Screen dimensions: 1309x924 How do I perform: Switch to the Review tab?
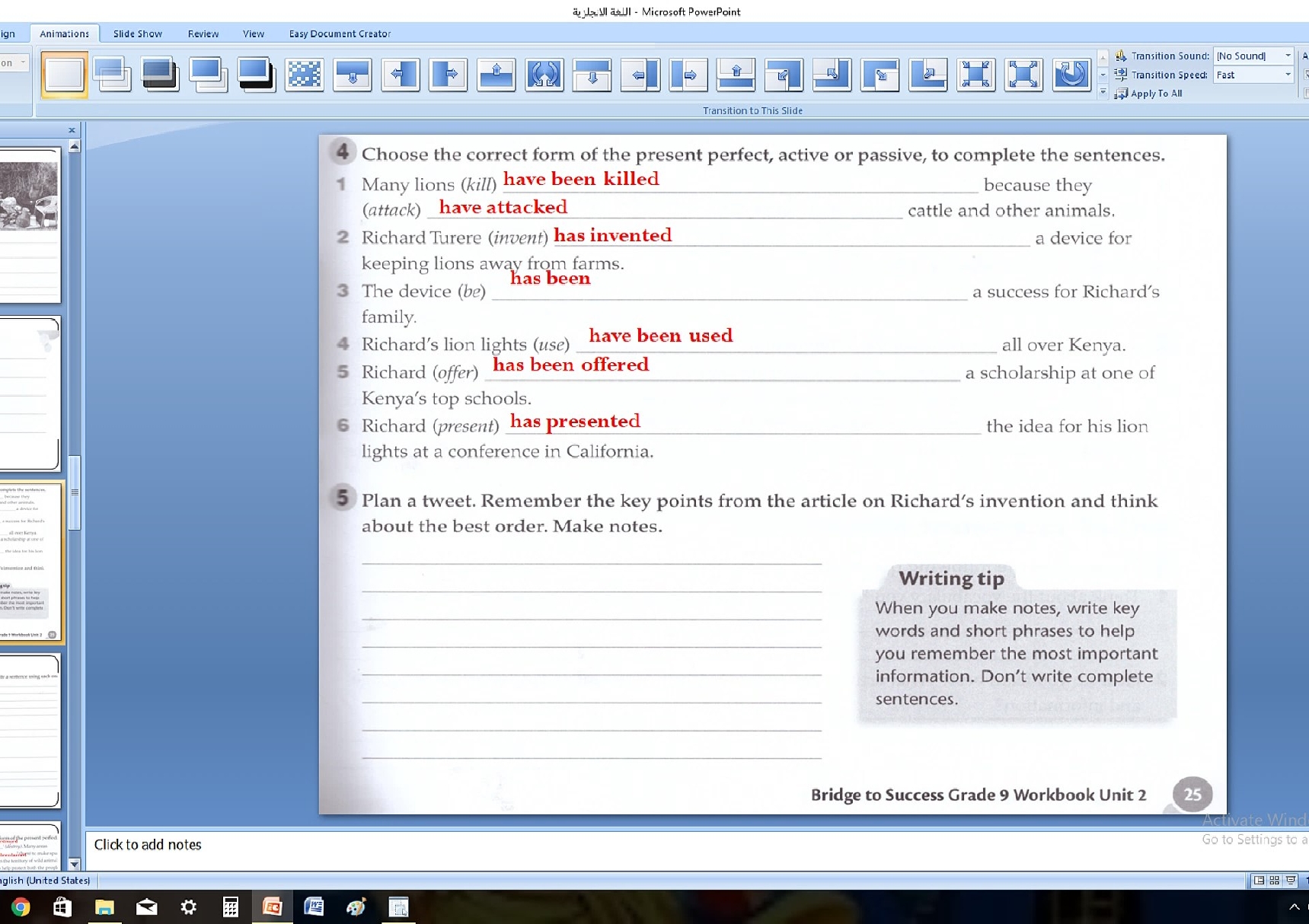(203, 33)
